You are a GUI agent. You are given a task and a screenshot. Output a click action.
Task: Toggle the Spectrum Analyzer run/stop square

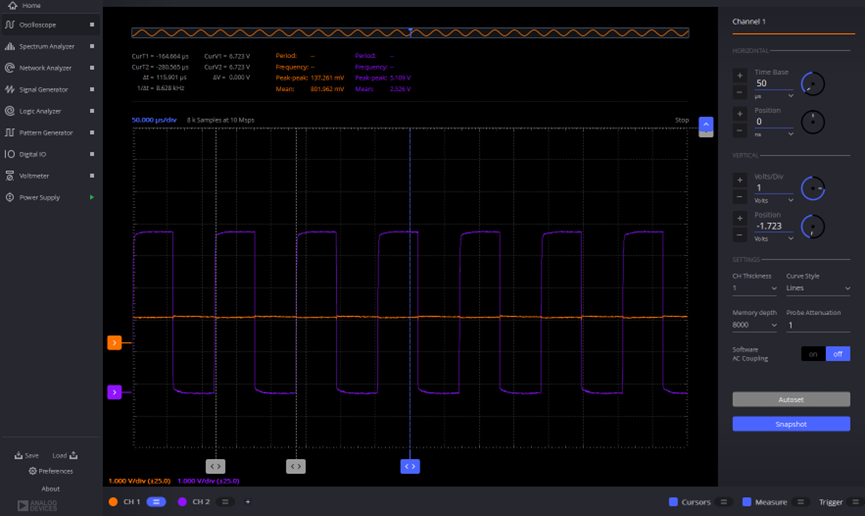coord(92,46)
